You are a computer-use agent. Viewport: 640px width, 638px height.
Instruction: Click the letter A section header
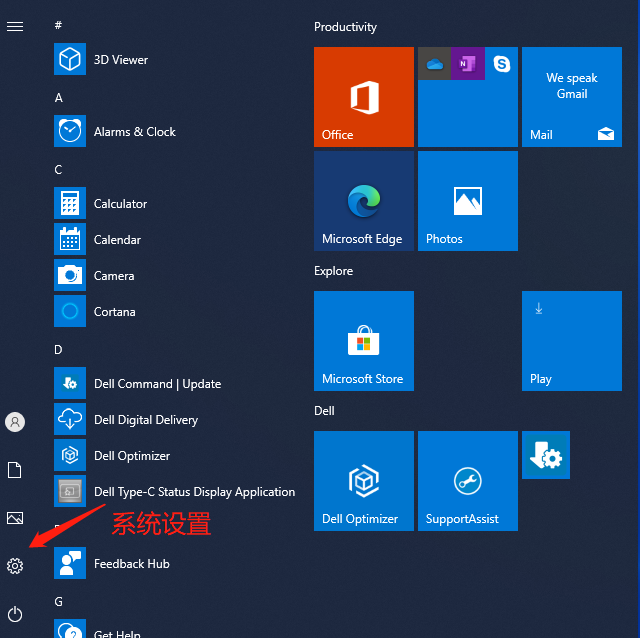click(59, 98)
